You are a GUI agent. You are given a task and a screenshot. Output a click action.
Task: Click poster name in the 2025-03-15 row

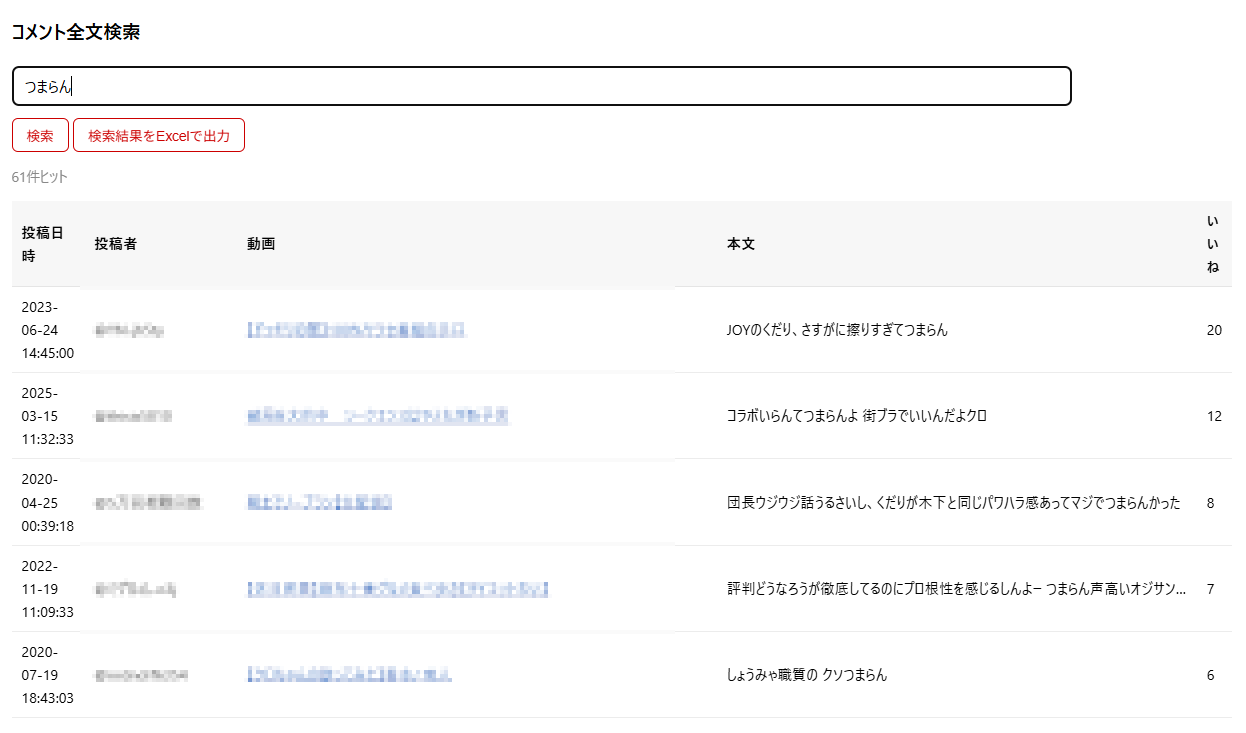[x=134, y=416]
